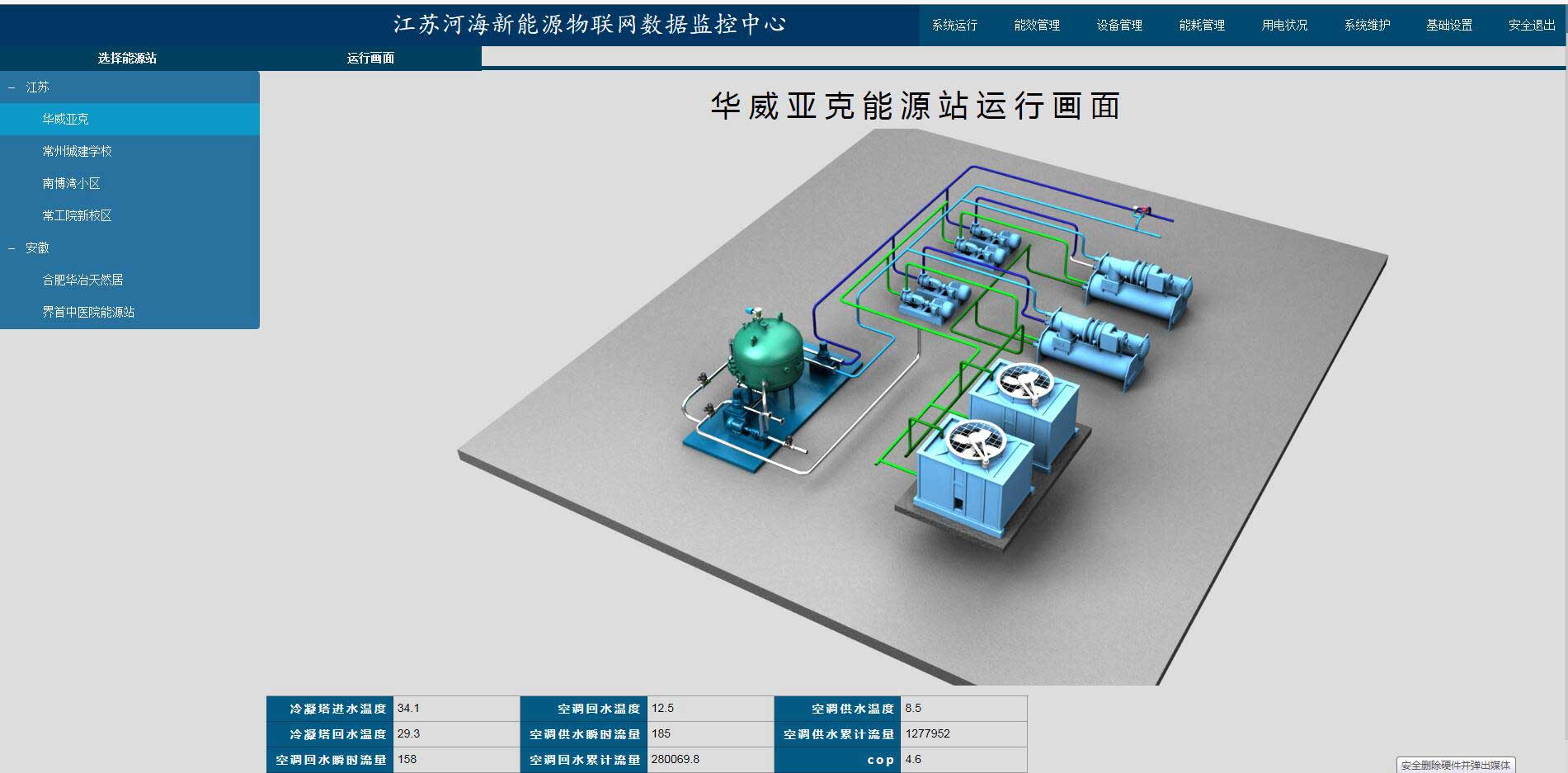Screen dimensions: 1568x773
Task: Click the upper pump set in diagram
Action: pos(987,244)
